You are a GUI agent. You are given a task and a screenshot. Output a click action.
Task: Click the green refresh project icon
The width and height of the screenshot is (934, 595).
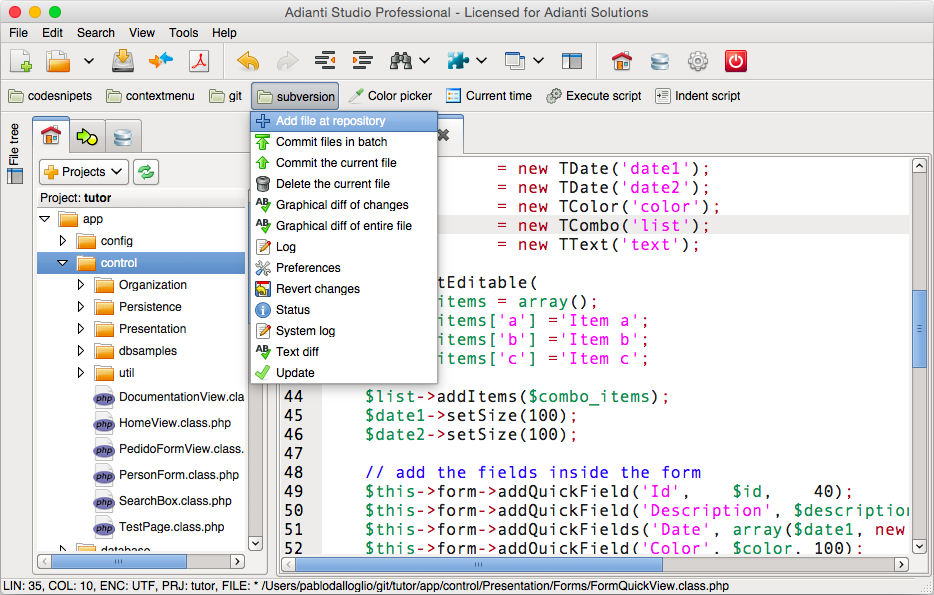coord(146,172)
